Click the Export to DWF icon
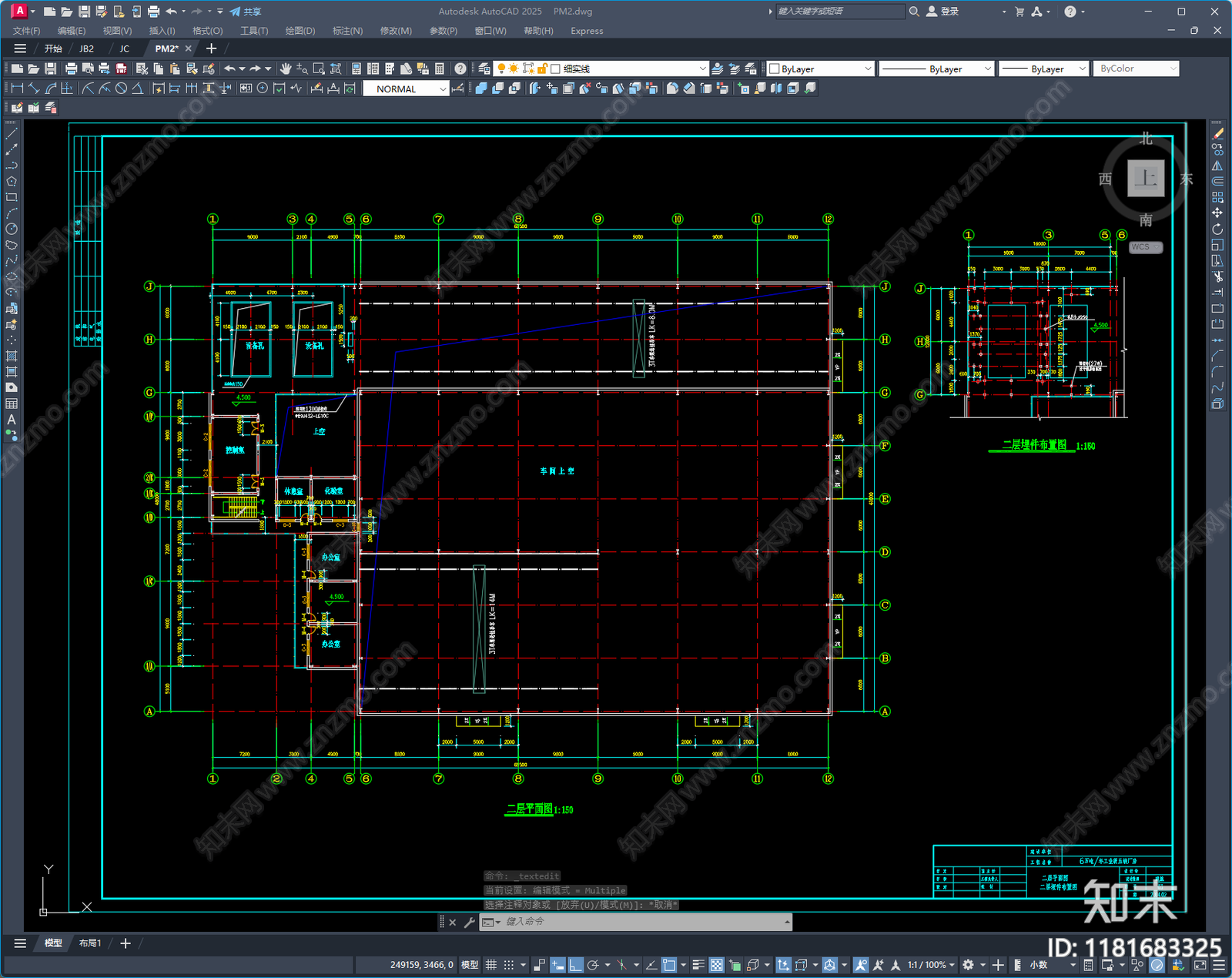This screenshot has width=1232, height=978. (121, 69)
